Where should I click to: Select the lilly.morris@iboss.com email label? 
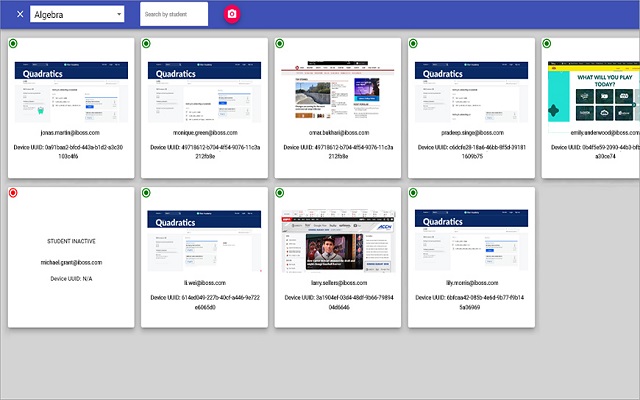(x=470, y=283)
